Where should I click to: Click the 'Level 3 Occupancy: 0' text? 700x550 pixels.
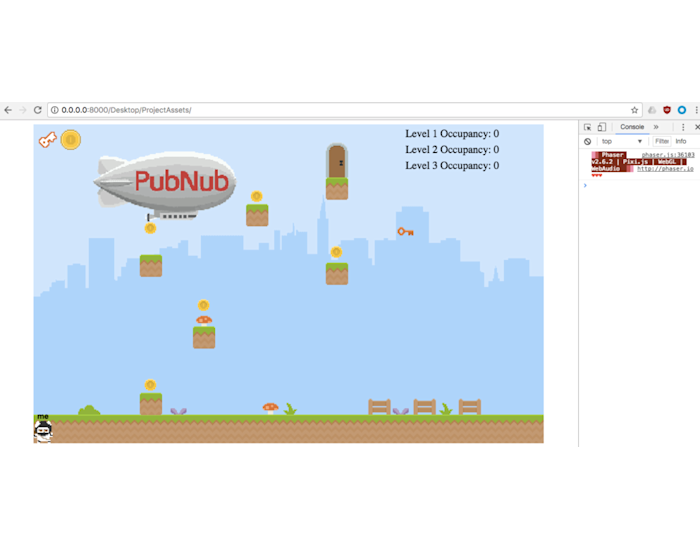coord(452,166)
